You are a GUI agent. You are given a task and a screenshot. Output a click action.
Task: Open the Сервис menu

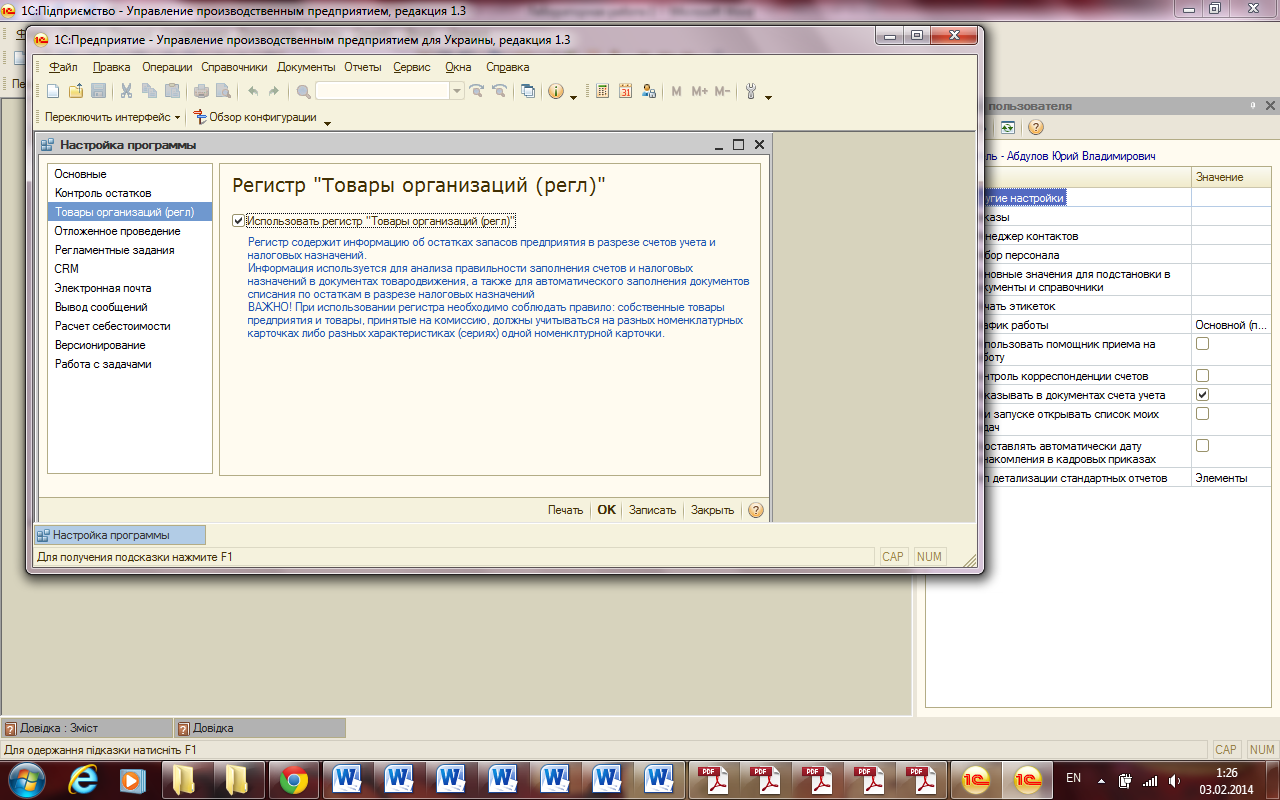(412, 67)
